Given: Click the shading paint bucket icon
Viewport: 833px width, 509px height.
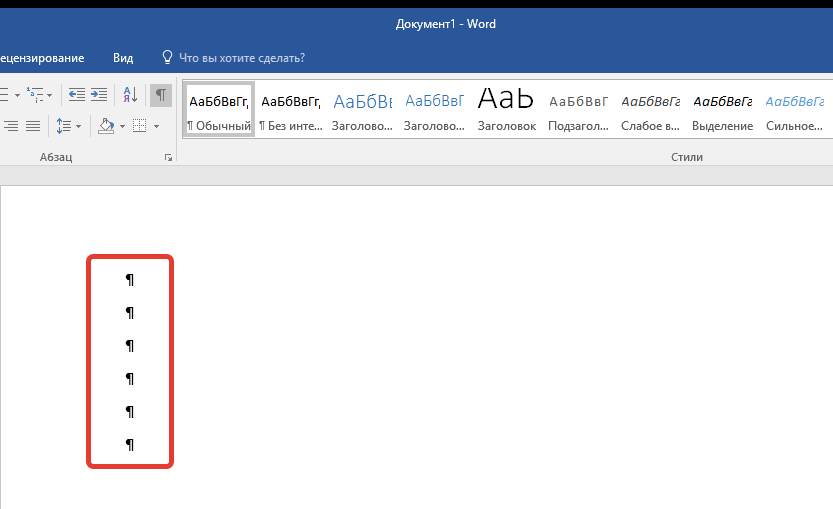Looking at the screenshot, I should [x=106, y=126].
